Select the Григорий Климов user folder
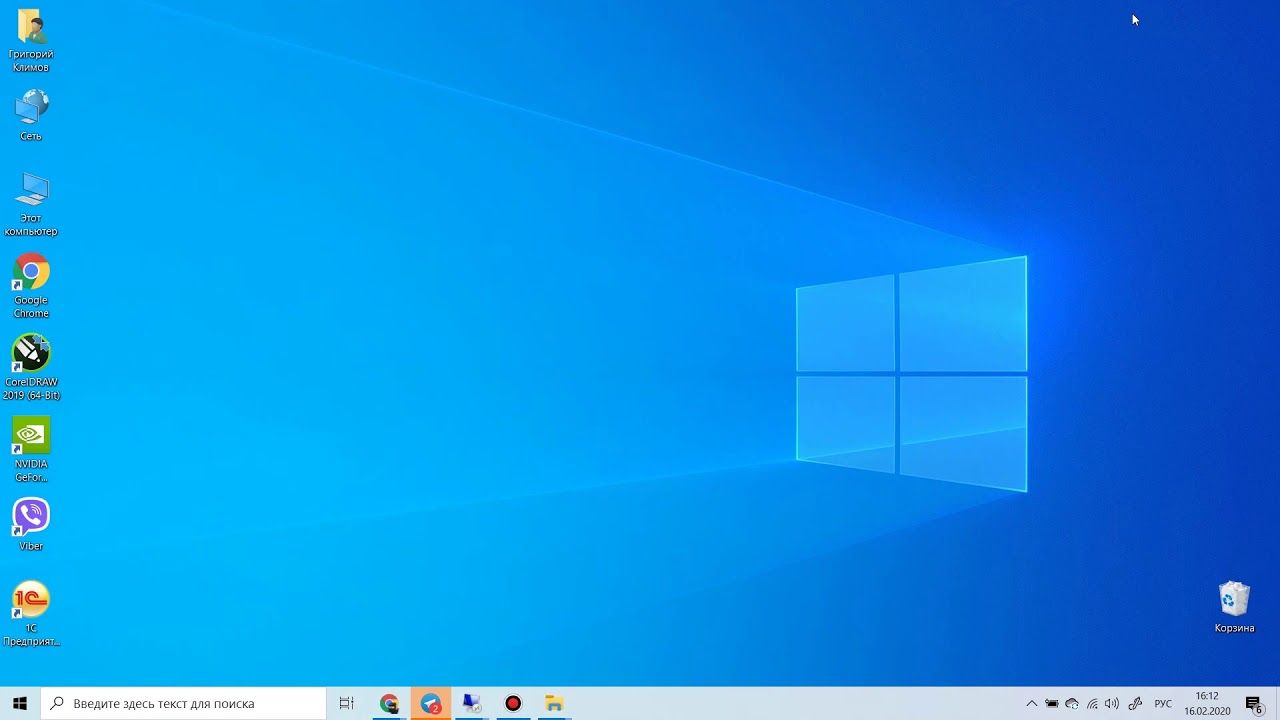 tap(31, 27)
